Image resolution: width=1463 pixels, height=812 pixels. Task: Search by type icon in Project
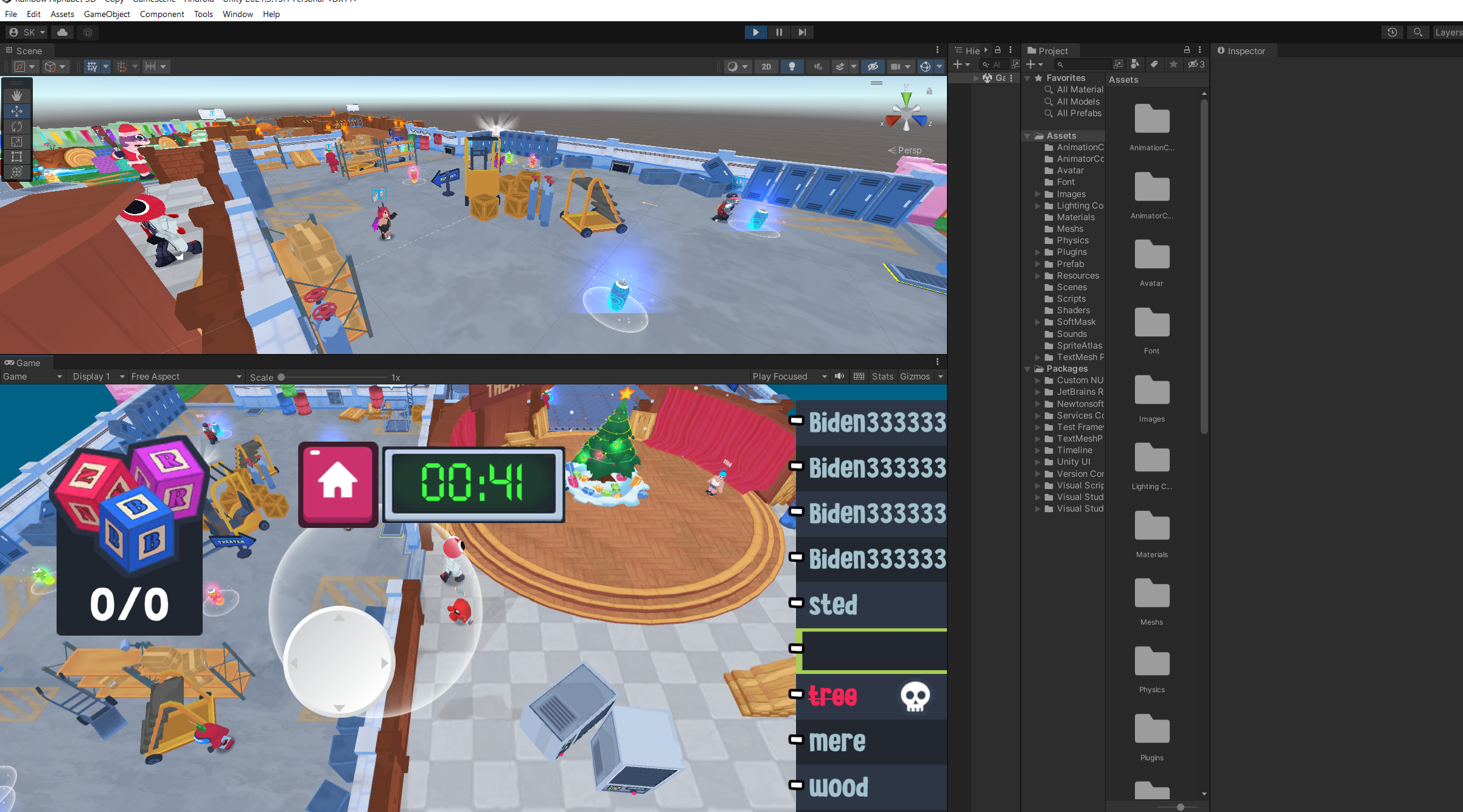point(1135,64)
